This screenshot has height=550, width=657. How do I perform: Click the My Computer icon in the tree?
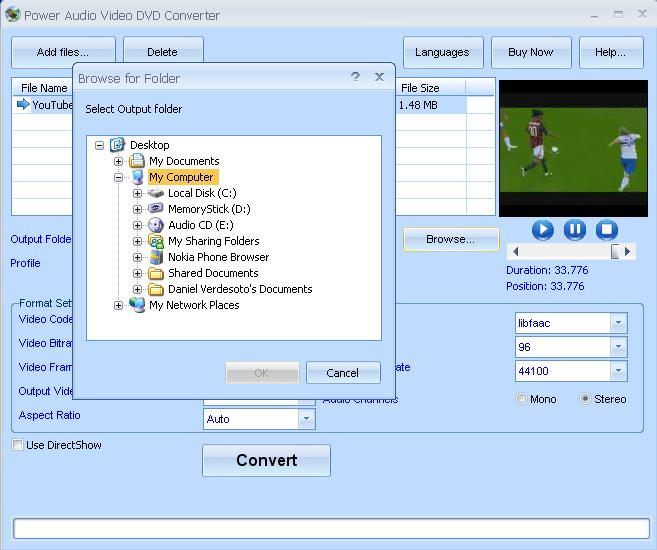point(137,177)
